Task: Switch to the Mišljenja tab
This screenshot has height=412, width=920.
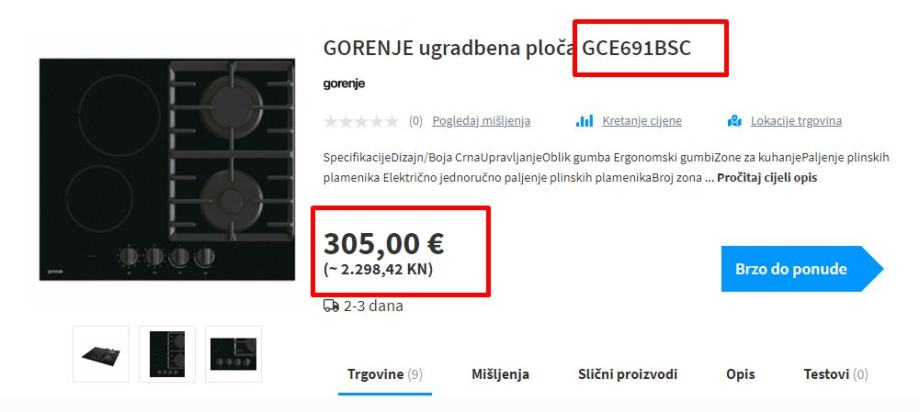Action: click(x=500, y=374)
